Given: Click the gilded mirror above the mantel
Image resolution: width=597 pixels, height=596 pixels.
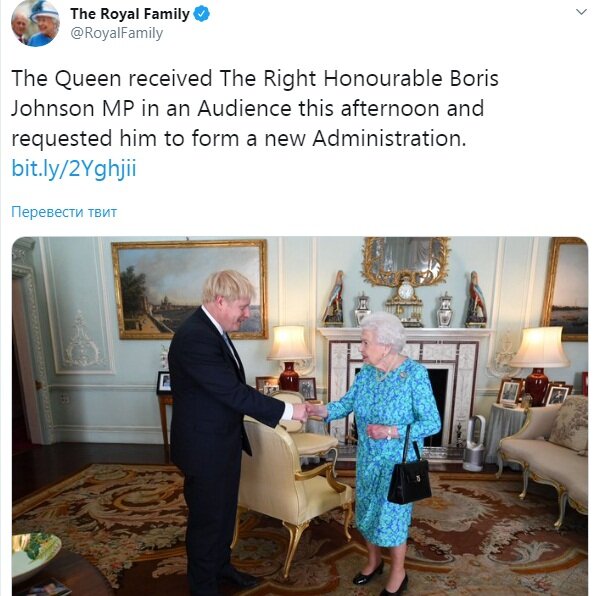Looking at the screenshot, I should click(406, 261).
